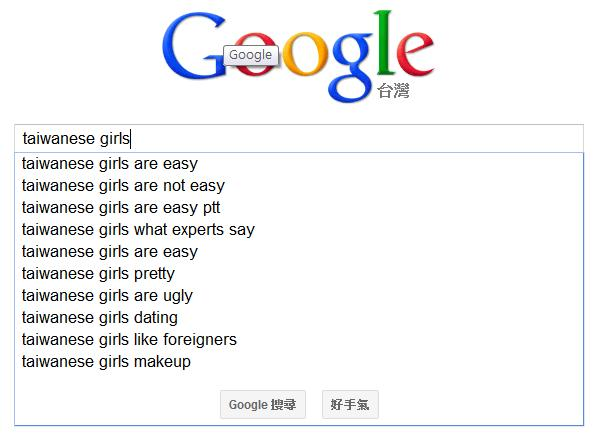
Task: Click the gray Google tooltip label
Action: 251,55
